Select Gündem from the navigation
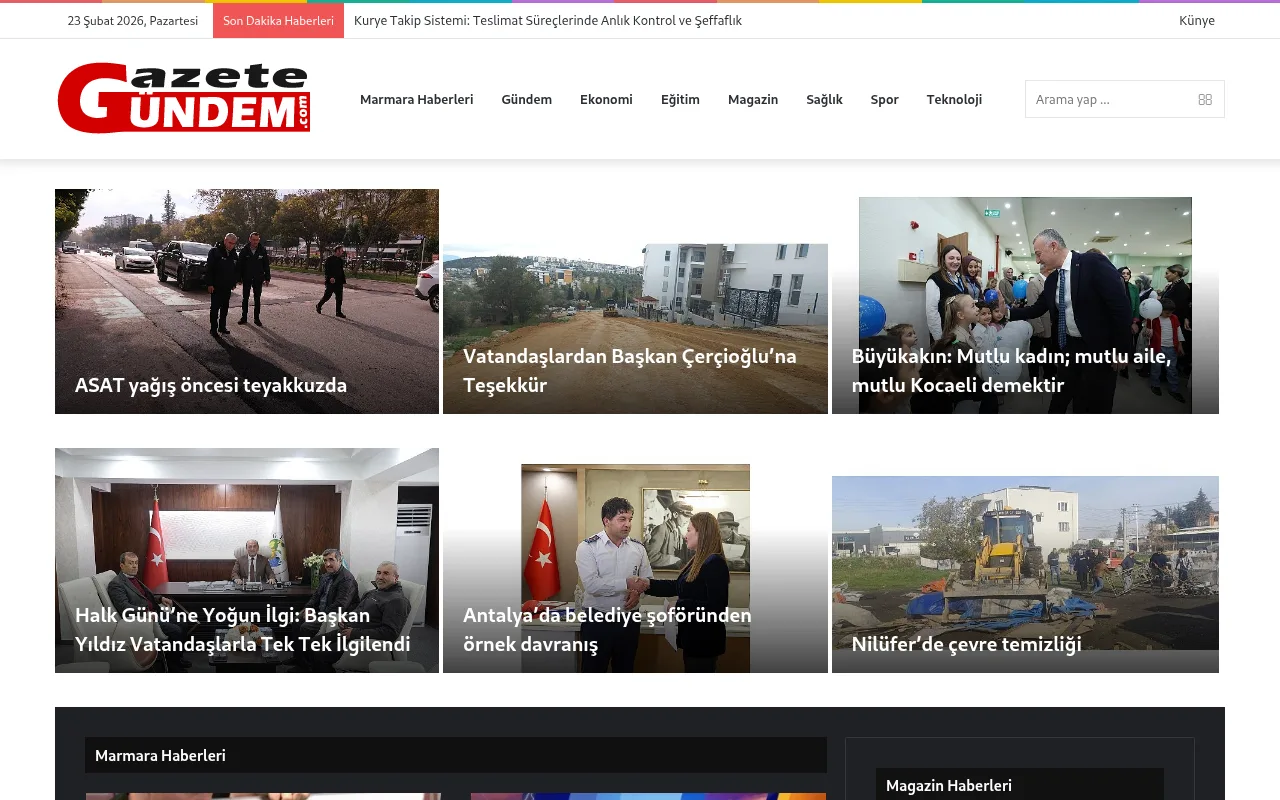The image size is (1280, 800). click(526, 99)
